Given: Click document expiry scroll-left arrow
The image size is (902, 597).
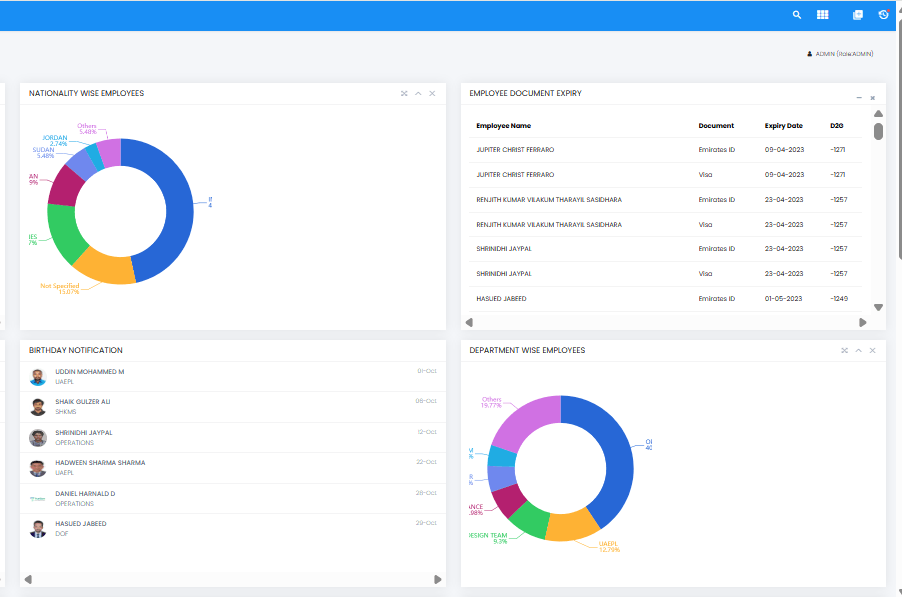Looking at the screenshot, I should 469,322.
